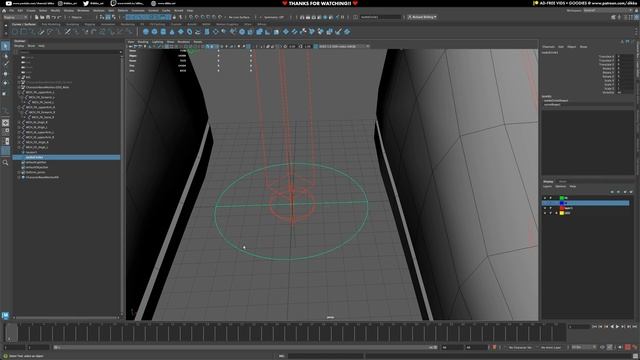The width and height of the screenshot is (640, 360).
Task: Jump to the end of playback range
Action: [x=634, y=327]
